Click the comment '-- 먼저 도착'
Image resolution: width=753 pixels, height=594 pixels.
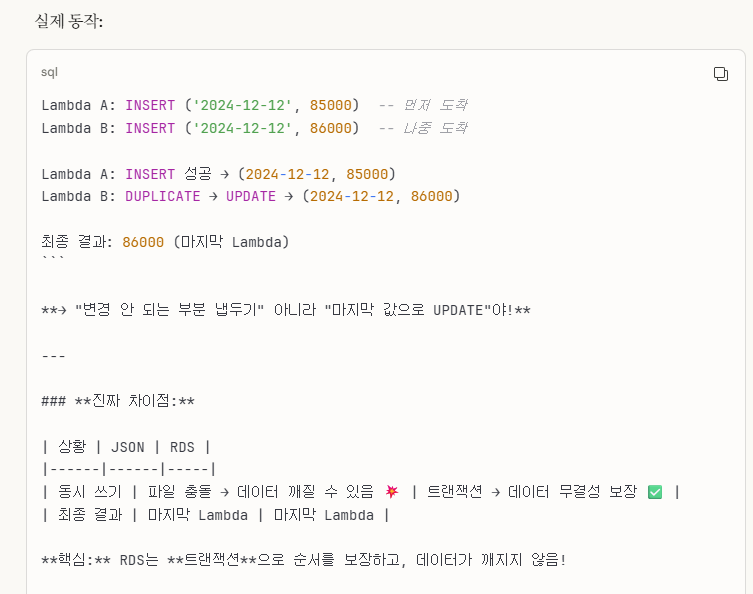[423, 105]
